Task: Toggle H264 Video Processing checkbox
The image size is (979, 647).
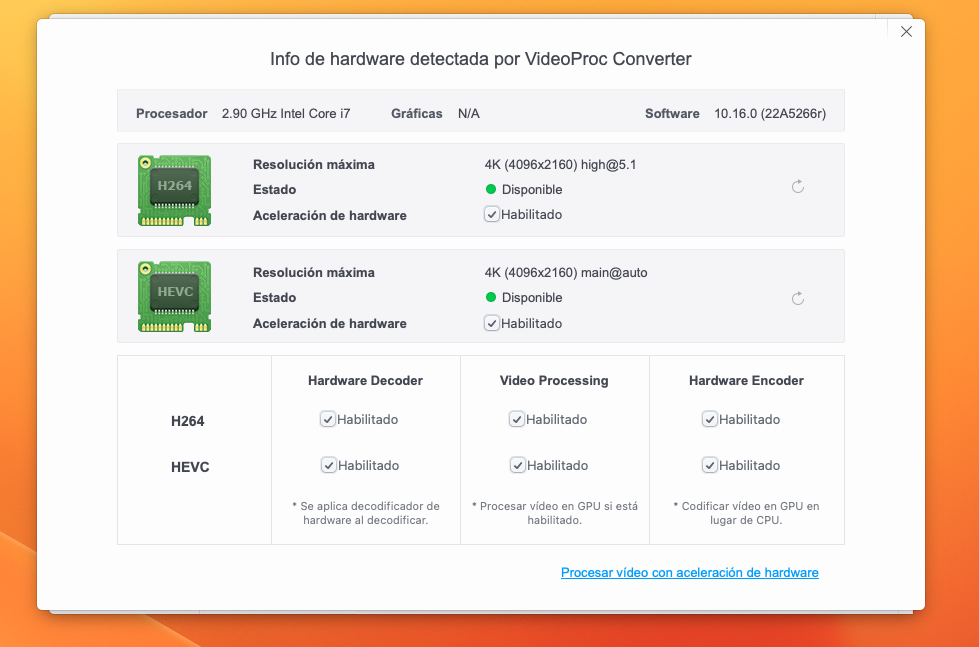Action: (x=516, y=419)
